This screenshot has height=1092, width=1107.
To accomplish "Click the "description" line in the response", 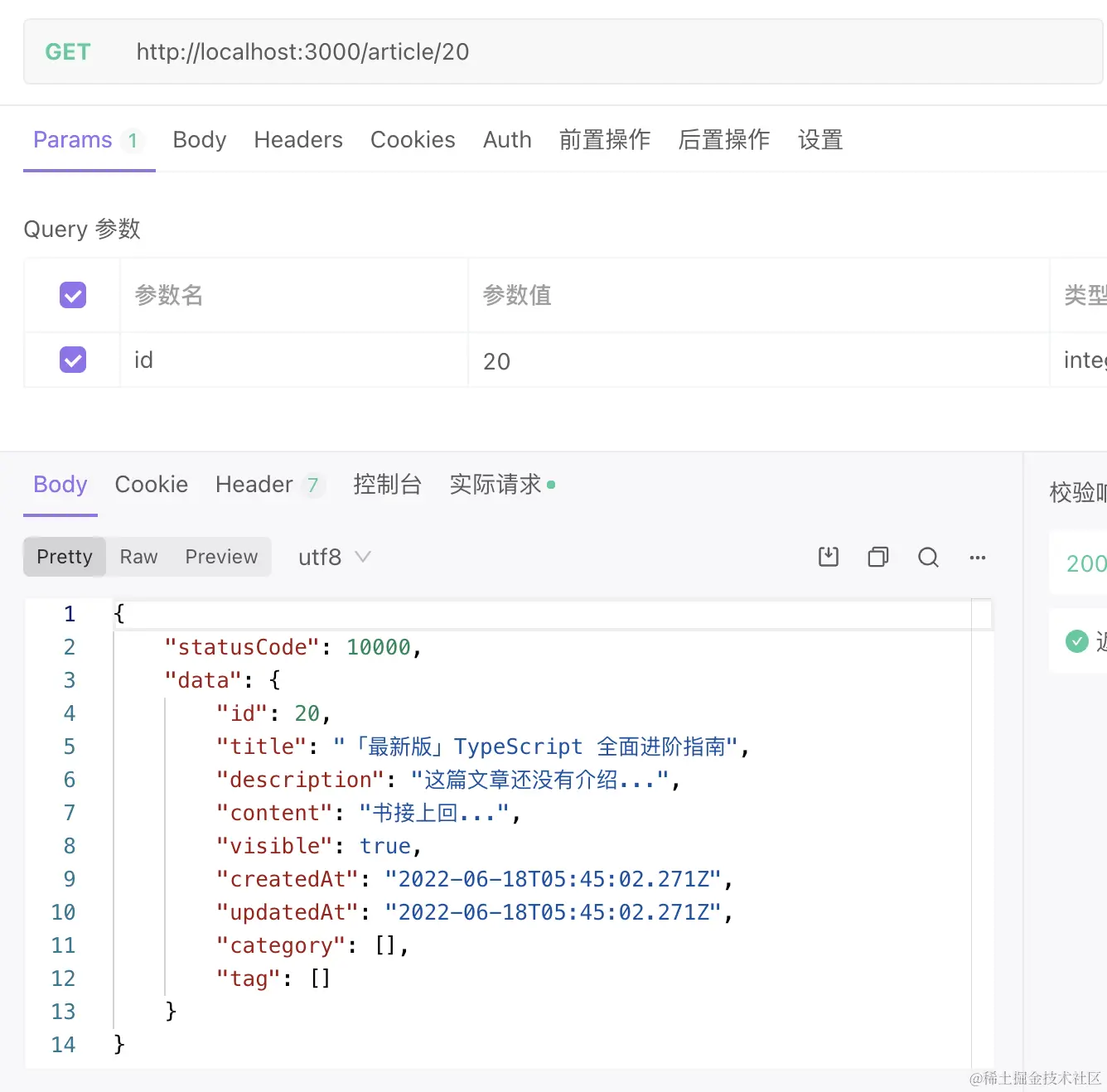I will (x=447, y=780).
